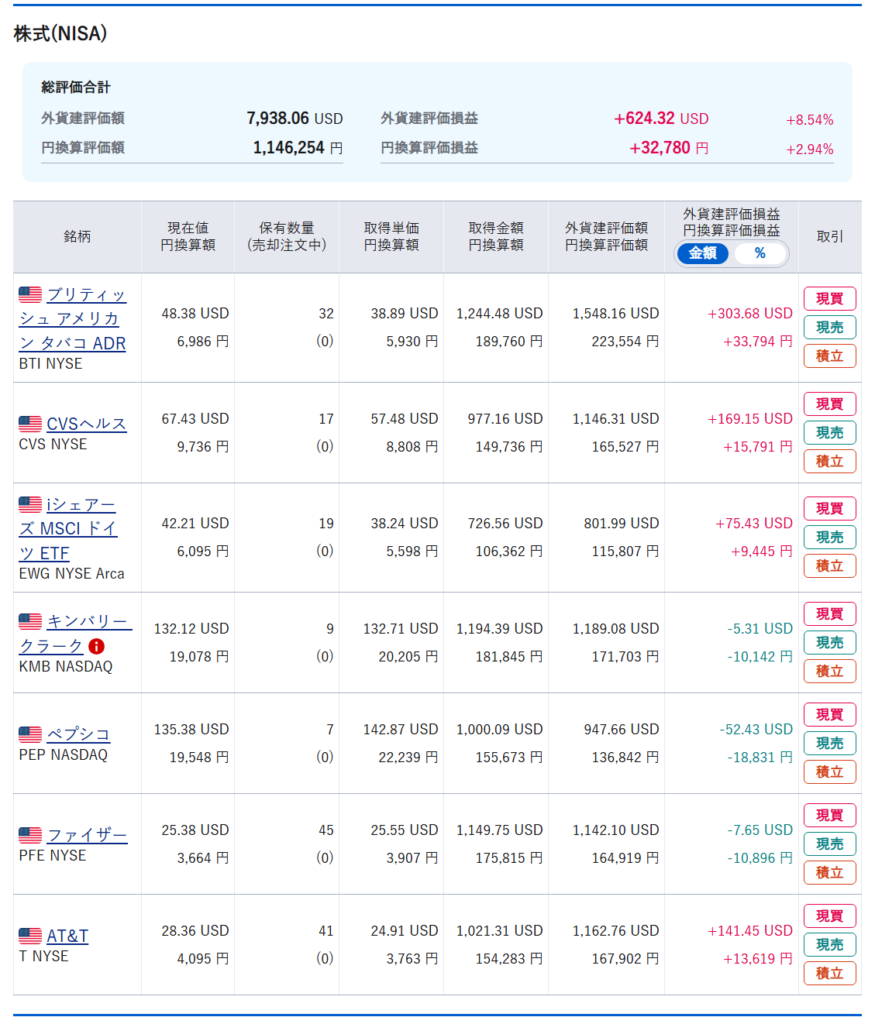Open the CVSヘルス stock link
The width and height of the screenshot is (875, 1024).
tap(86, 424)
